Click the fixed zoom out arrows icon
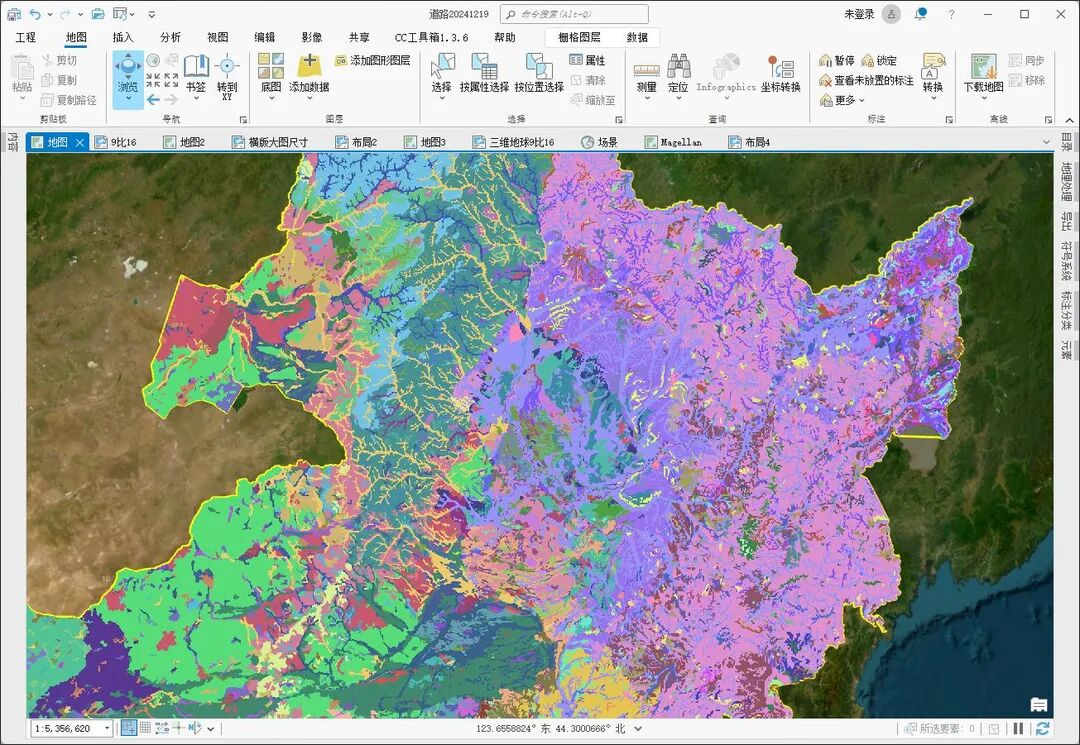The image size is (1080, 745). pyautogui.click(x=171, y=80)
